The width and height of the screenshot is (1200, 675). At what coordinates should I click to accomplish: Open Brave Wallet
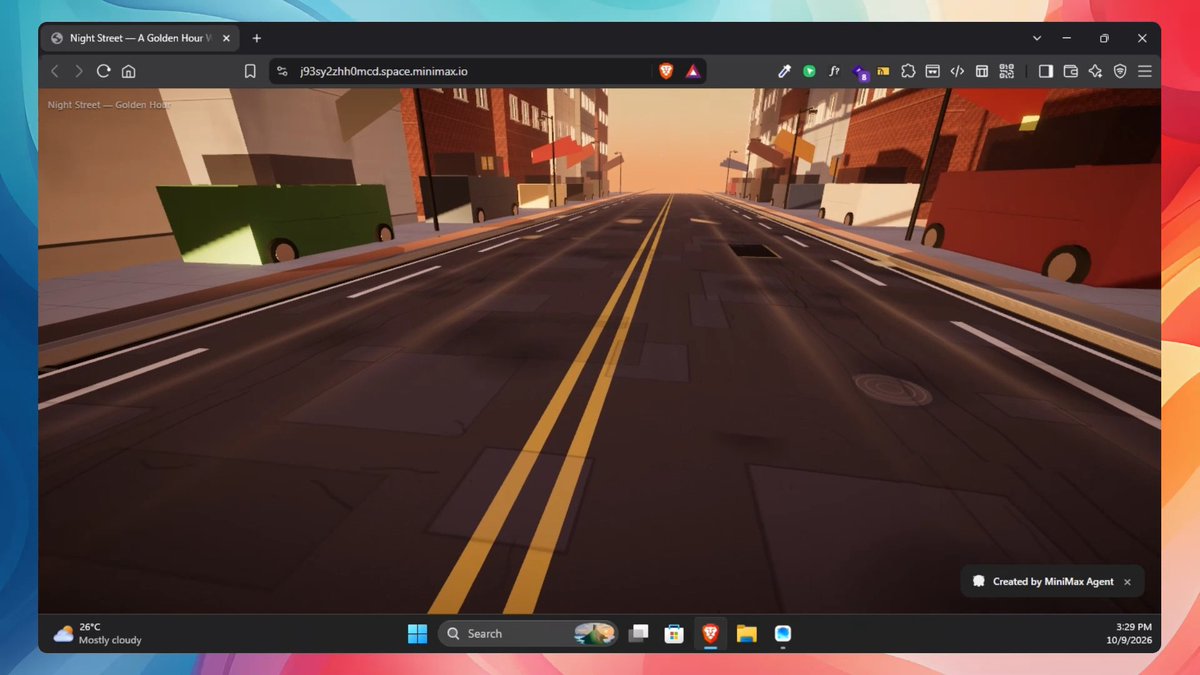point(1070,71)
